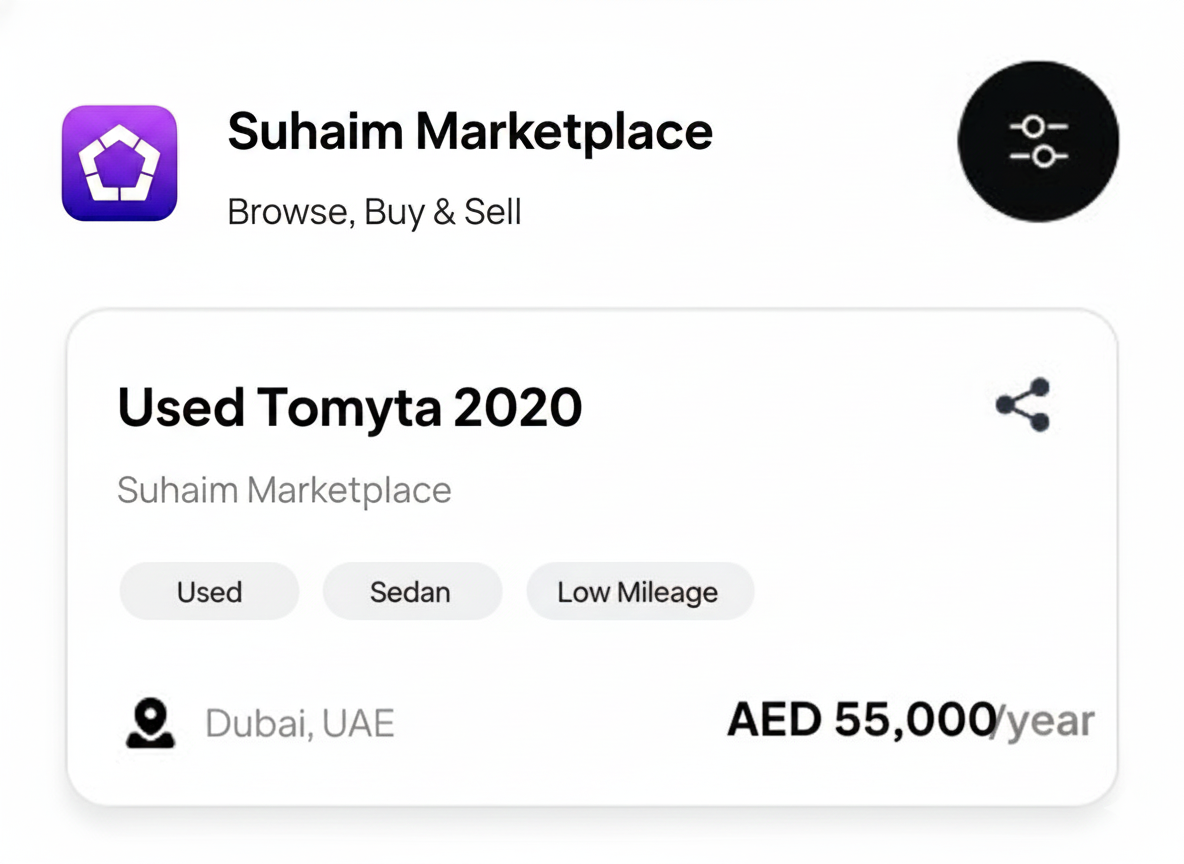This screenshot has height=864, width=1184.
Task: Click the Suhaim Marketplace header title
Action: tap(470, 132)
